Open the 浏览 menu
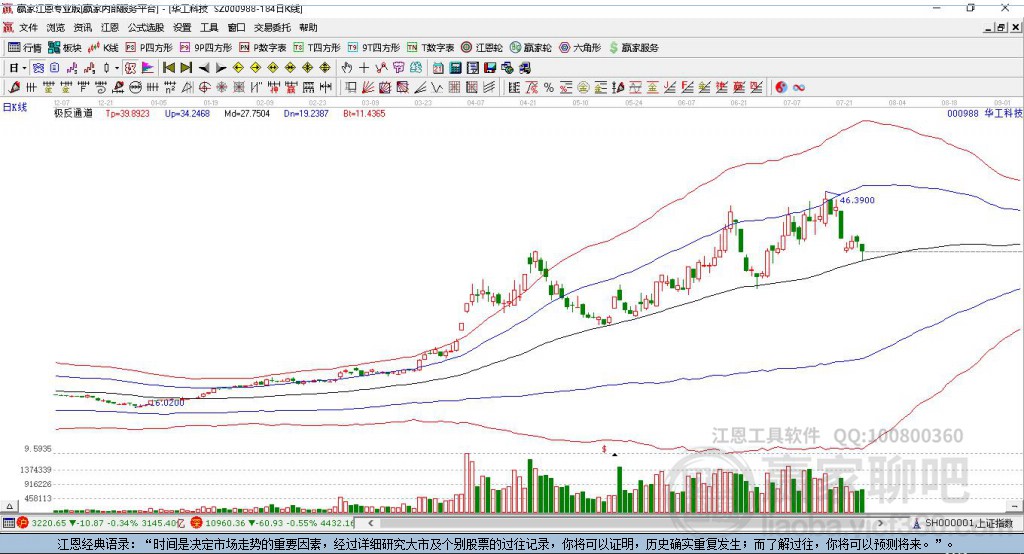 pyautogui.click(x=56, y=27)
